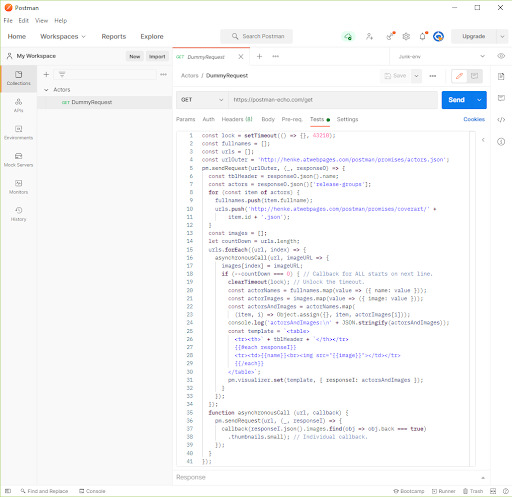Open help icon in status bar
Screen dimensions: 512x497
click(x=506, y=491)
